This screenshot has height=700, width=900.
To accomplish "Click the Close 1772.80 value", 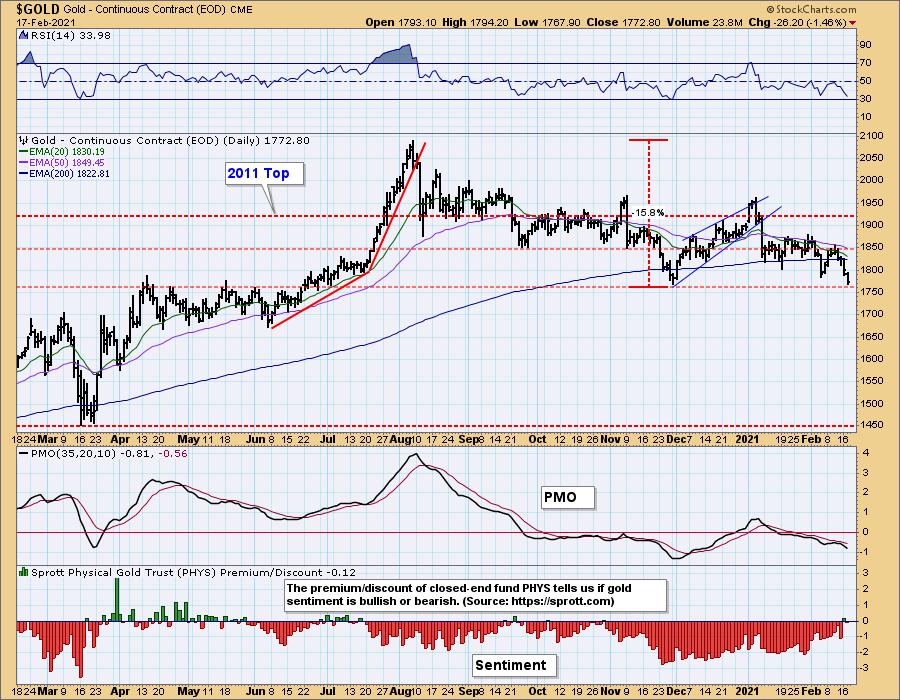I will click(x=624, y=22).
